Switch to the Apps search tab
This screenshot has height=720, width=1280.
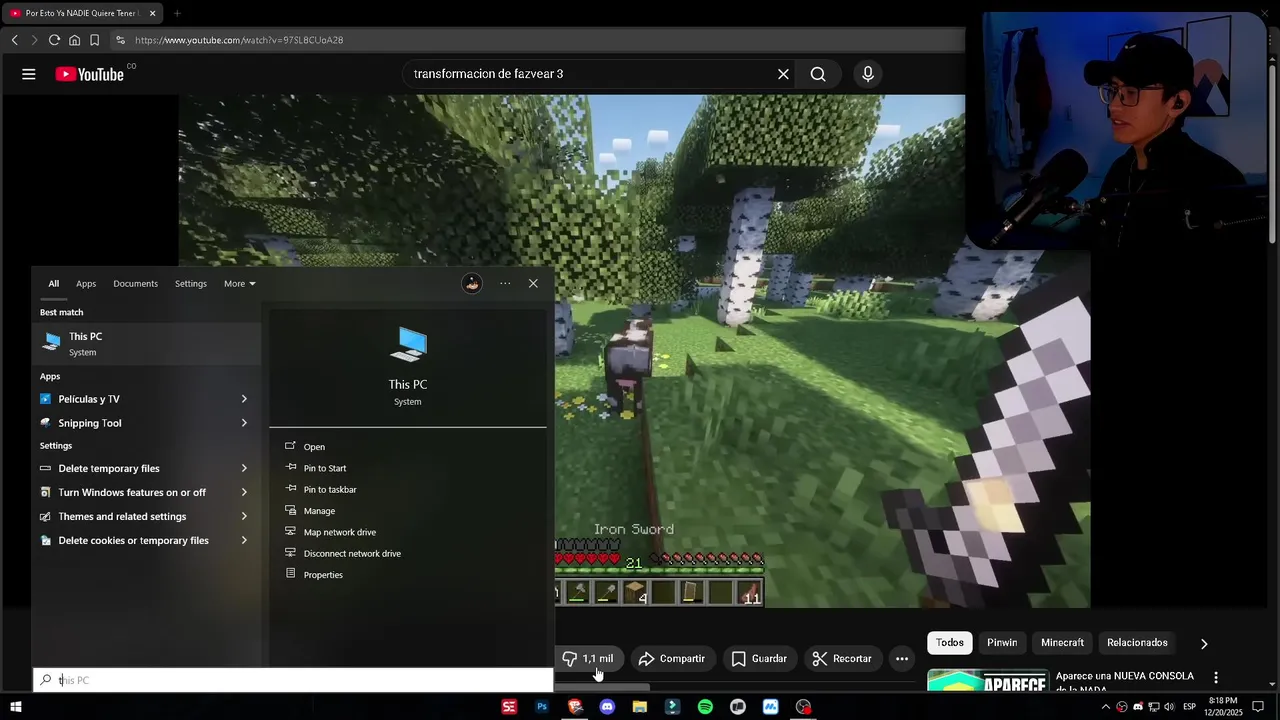(86, 284)
